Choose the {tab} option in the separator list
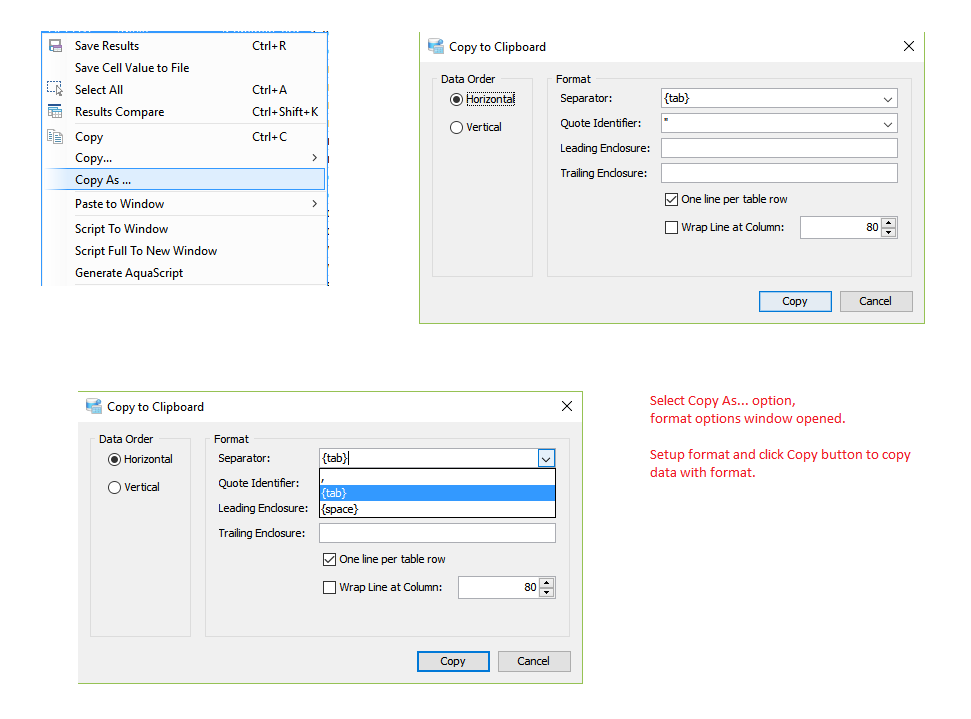The image size is (971, 719). click(x=437, y=493)
